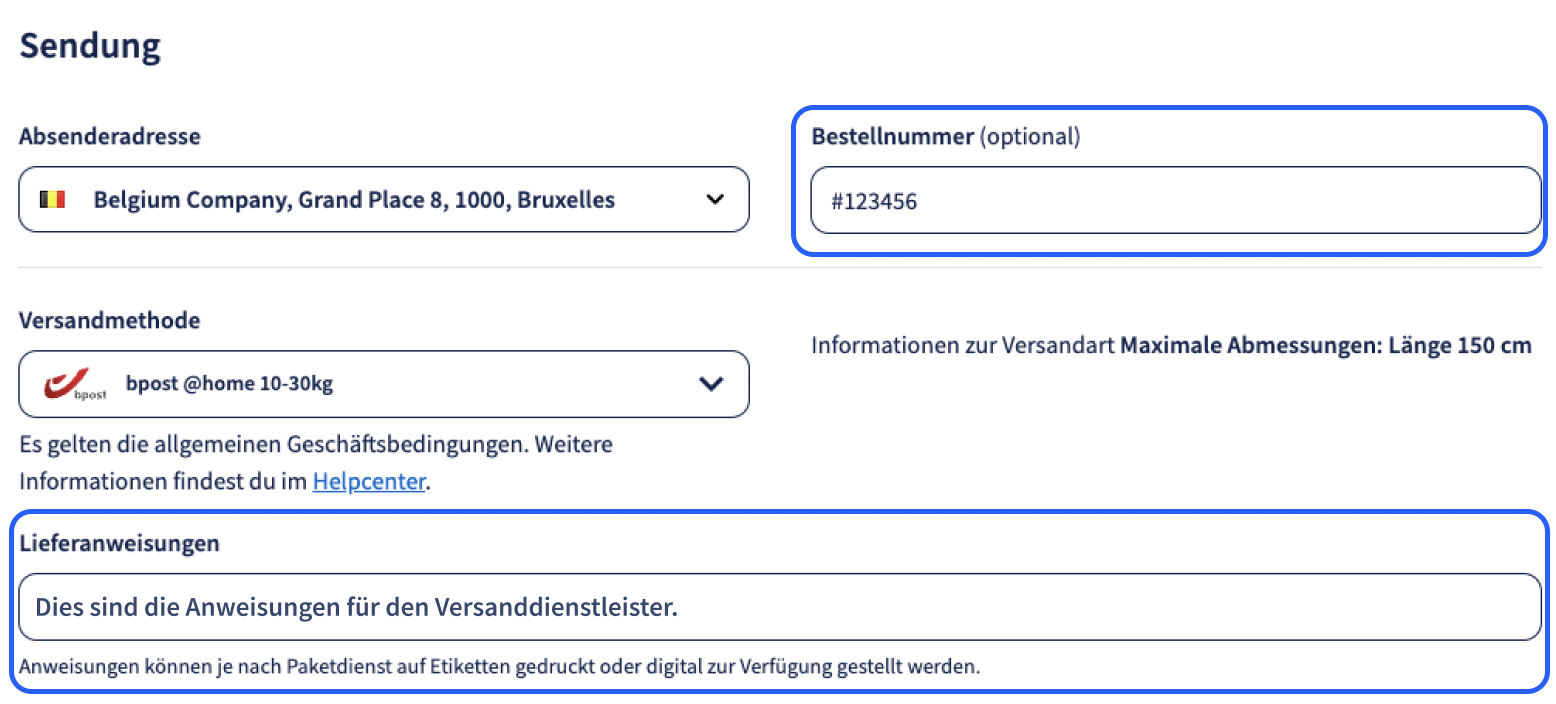
Task: Click the Versandmethode label
Action: [110, 320]
